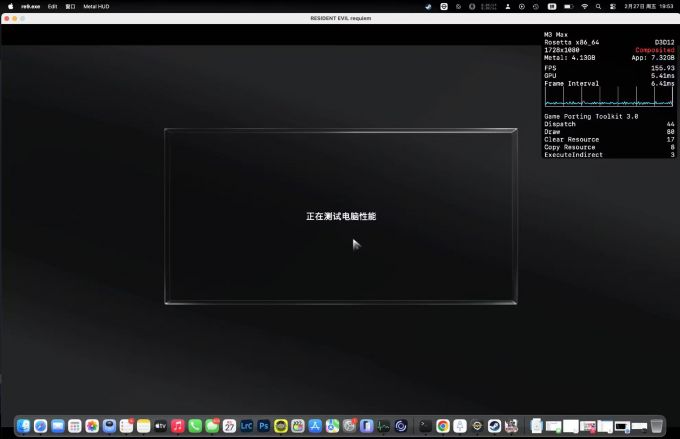Open Messages with unread badge
The height and width of the screenshot is (439, 680).
(x=212, y=426)
